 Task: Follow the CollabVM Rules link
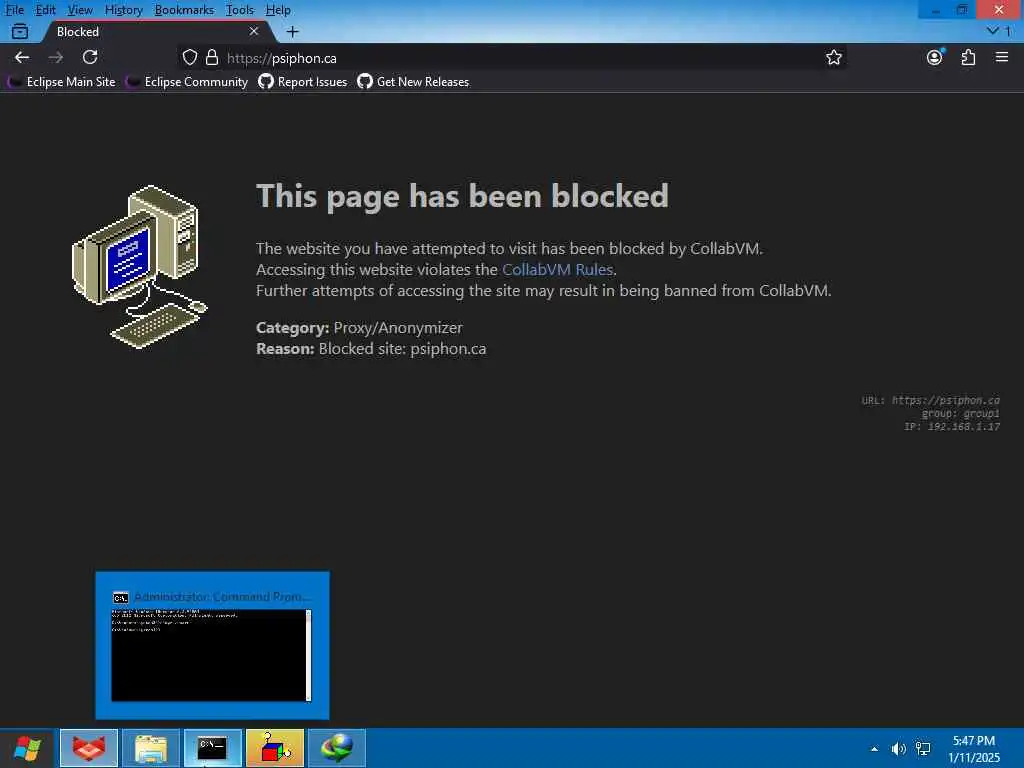tap(557, 269)
